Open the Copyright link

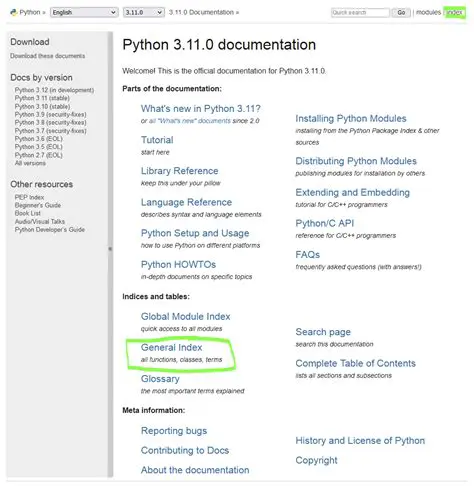pos(316,460)
